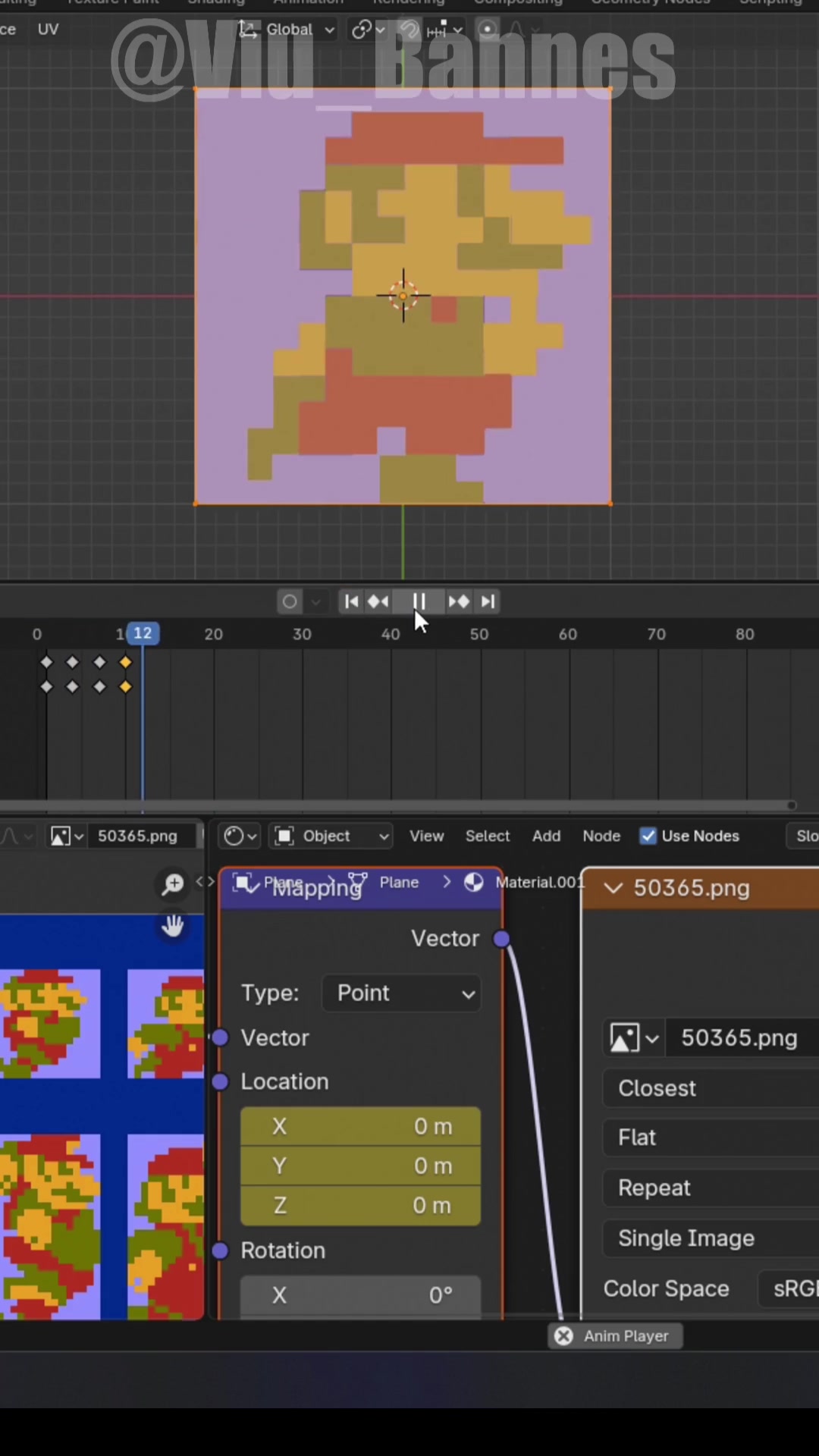Open the image browse dropdown in the texture node
The image size is (819, 1456).
point(634,1038)
